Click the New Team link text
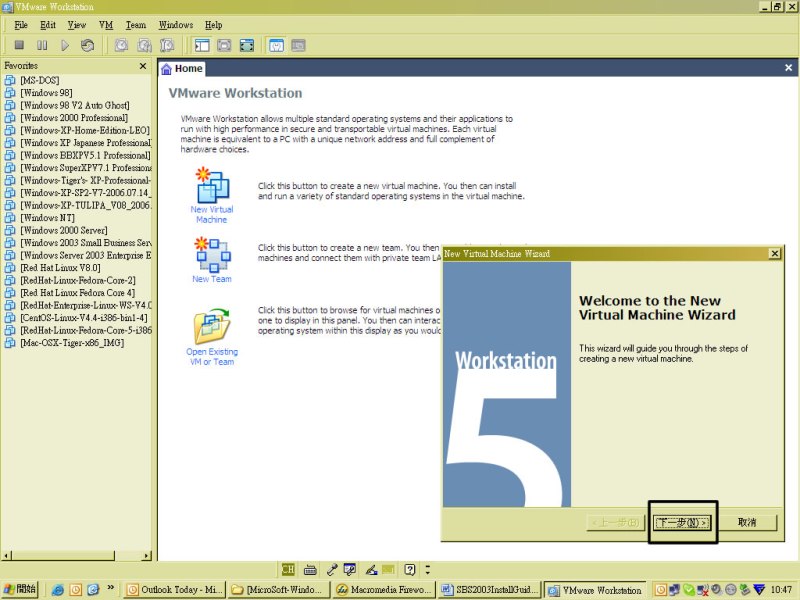This screenshot has height=600, width=800. [x=212, y=279]
